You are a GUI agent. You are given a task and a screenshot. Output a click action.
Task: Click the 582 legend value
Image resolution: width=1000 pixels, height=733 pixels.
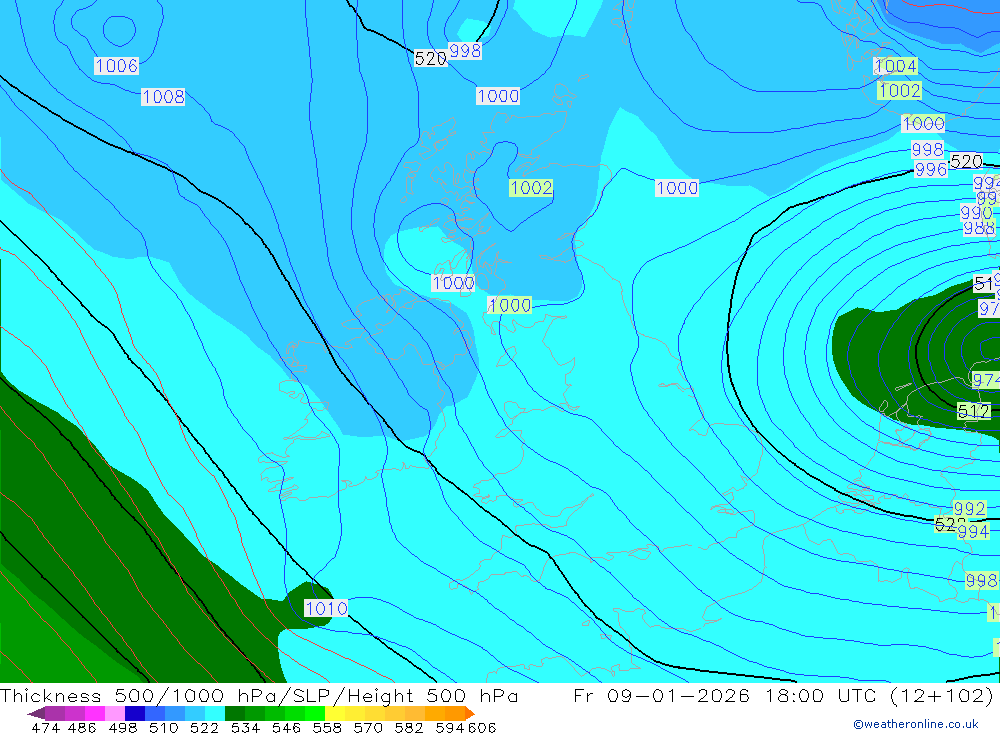point(409,728)
